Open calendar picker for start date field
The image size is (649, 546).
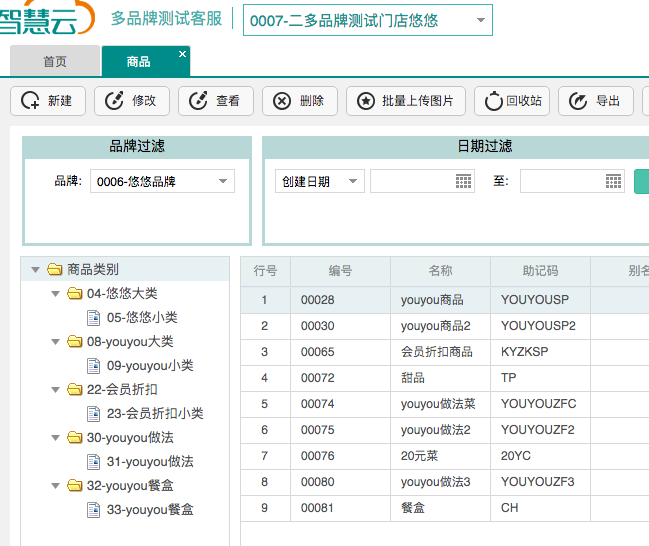click(463, 181)
